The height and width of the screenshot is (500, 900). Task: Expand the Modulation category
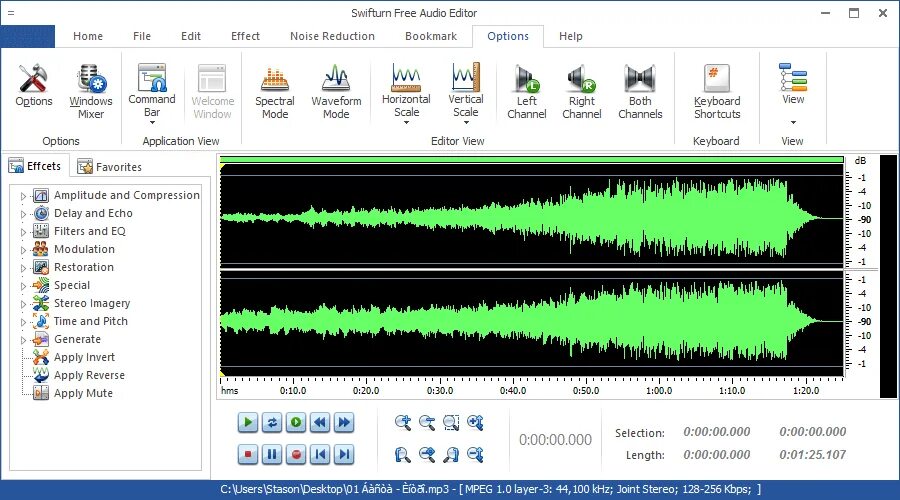coord(24,250)
